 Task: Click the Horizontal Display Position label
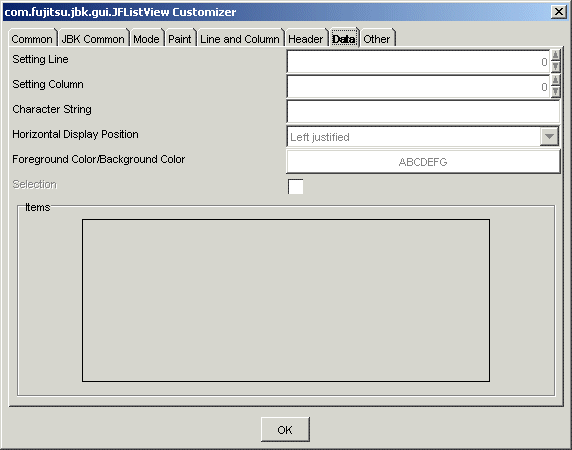76,134
